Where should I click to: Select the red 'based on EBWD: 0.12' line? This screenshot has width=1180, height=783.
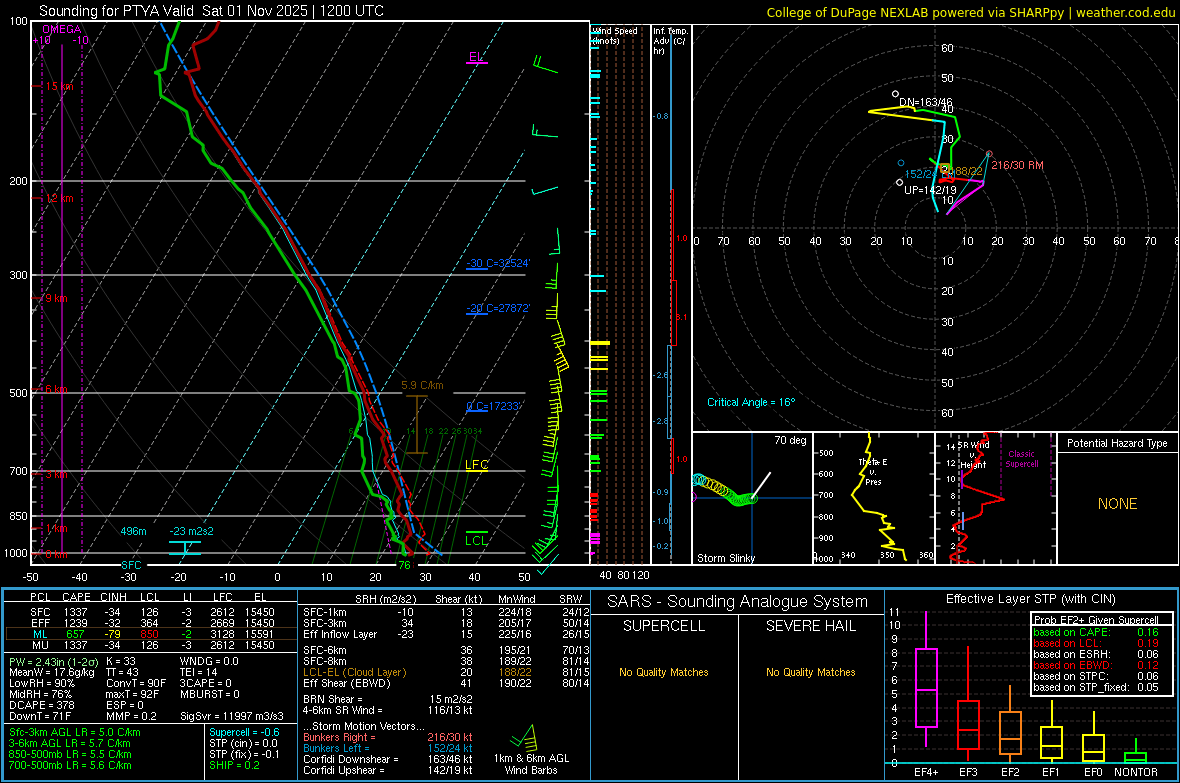click(x=1096, y=666)
